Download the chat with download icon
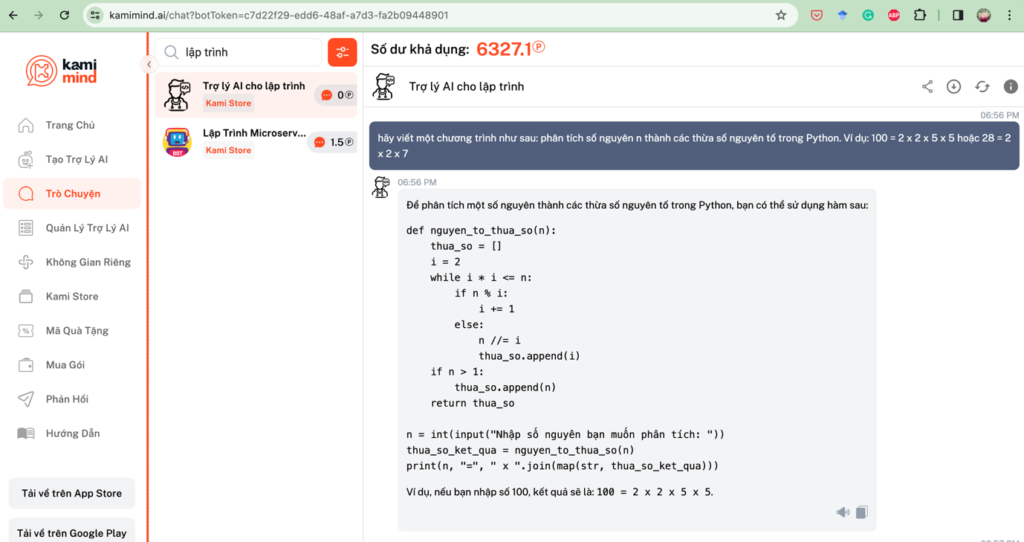 coord(954,86)
